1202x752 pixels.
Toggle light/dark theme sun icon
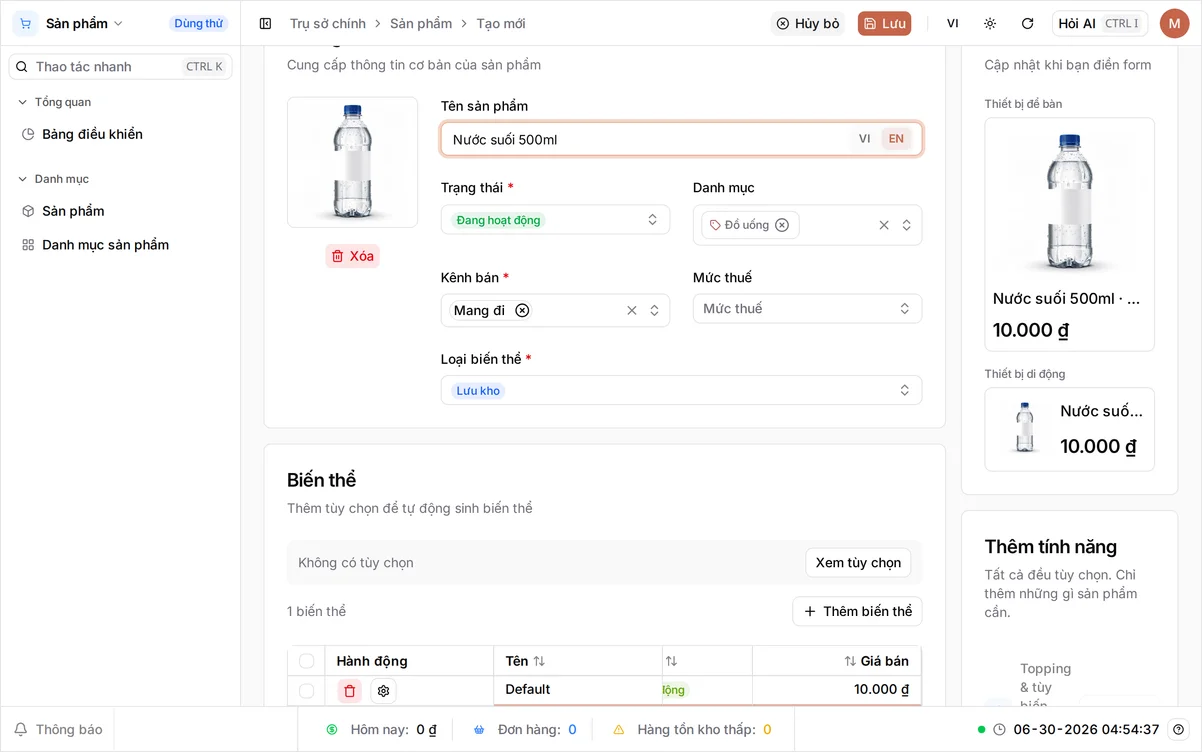tap(990, 23)
